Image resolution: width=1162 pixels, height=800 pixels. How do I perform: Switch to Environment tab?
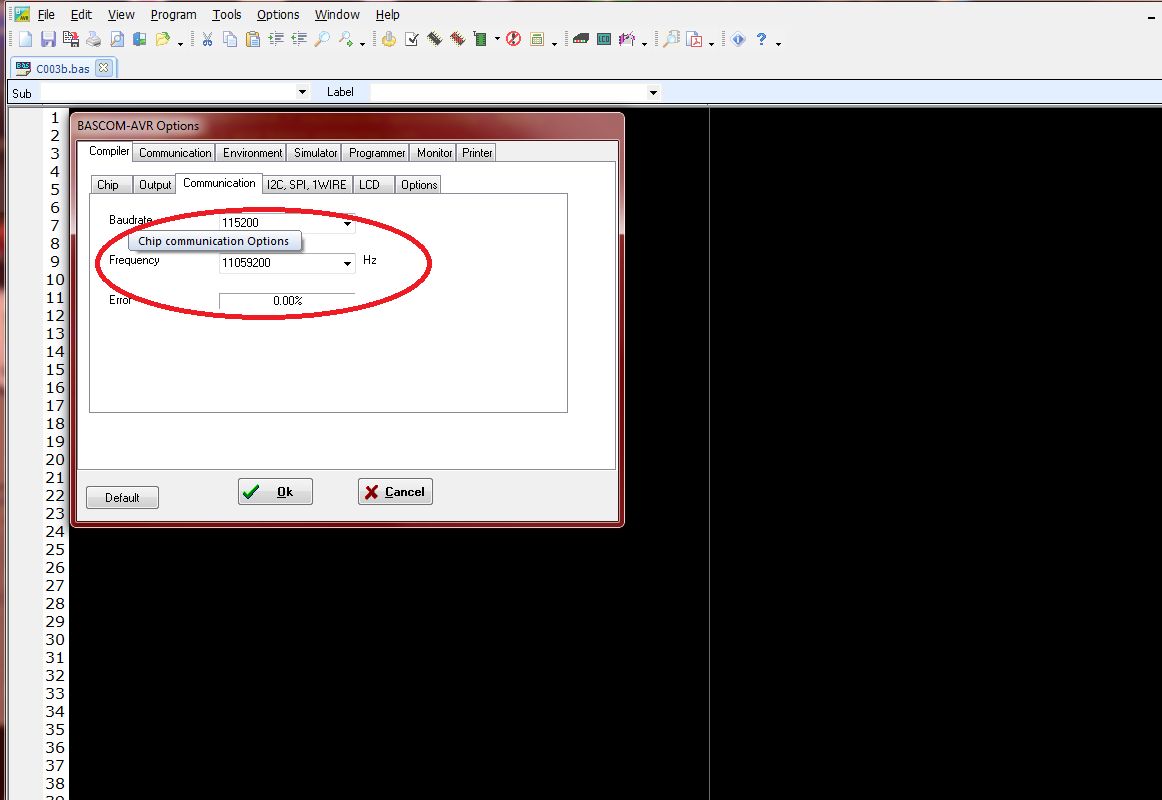tap(252, 153)
